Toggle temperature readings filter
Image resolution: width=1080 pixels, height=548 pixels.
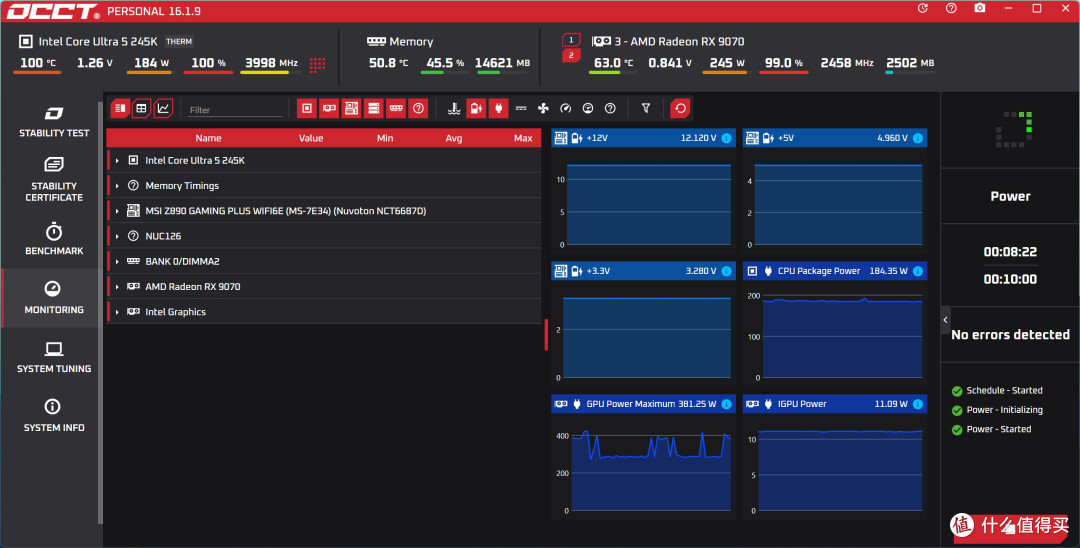tap(454, 108)
